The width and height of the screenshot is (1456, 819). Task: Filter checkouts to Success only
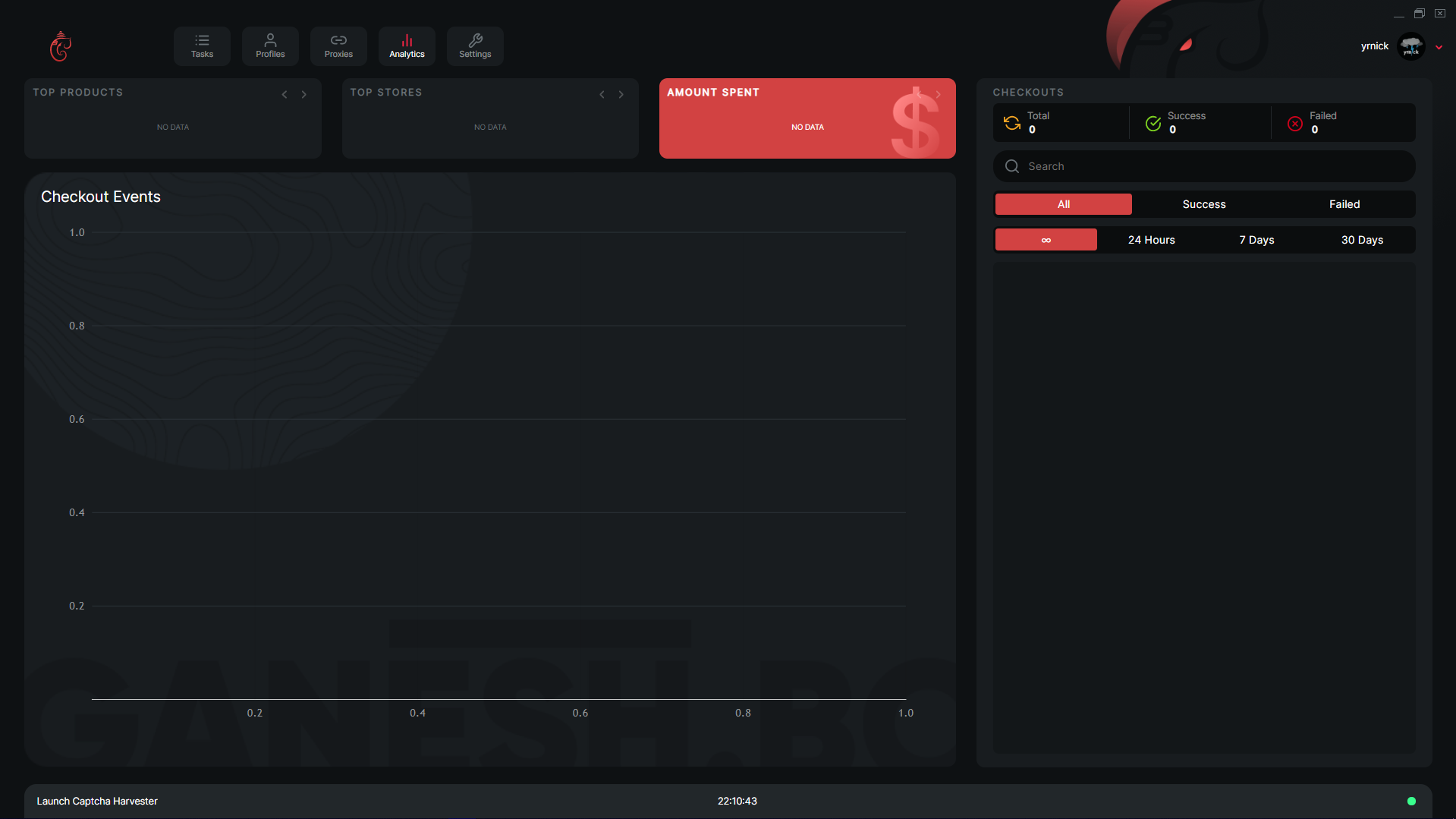click(1203, 204)
